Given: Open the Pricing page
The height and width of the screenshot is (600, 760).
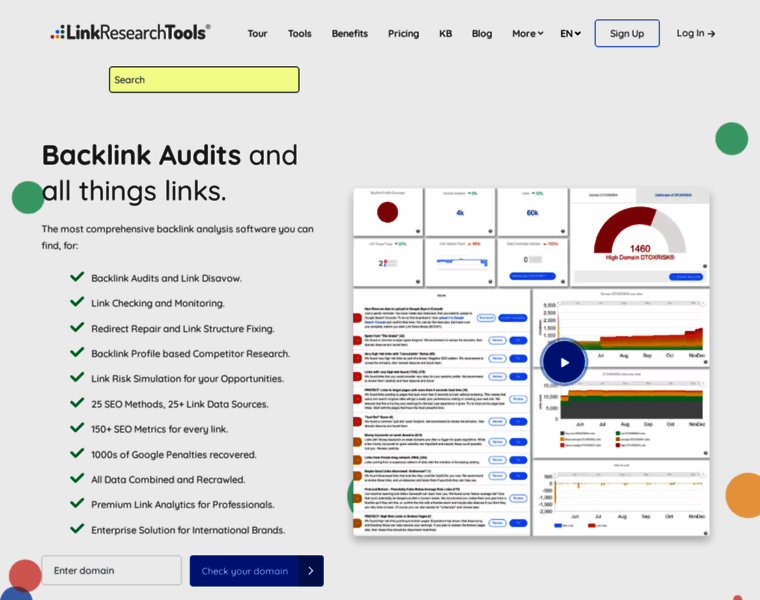Looking at the screenshot, I should tap(403, 33).
